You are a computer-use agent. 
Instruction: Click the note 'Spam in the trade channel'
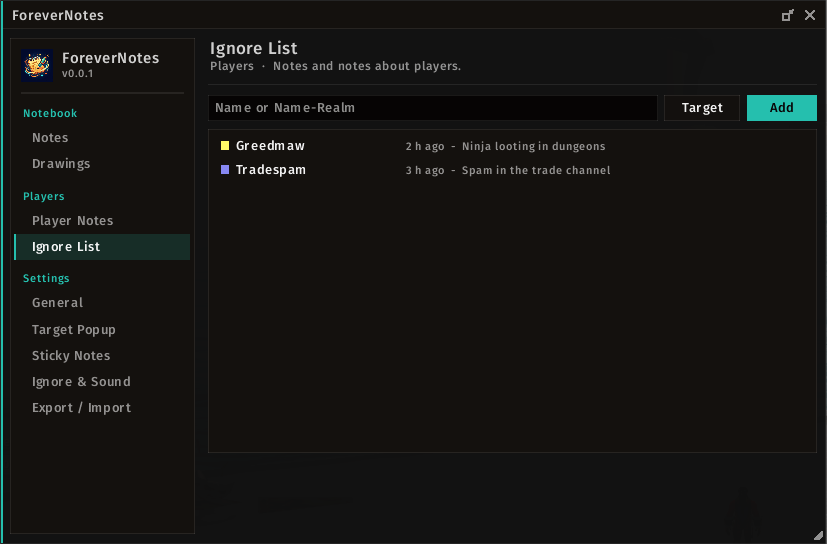(x=536, y=170)
